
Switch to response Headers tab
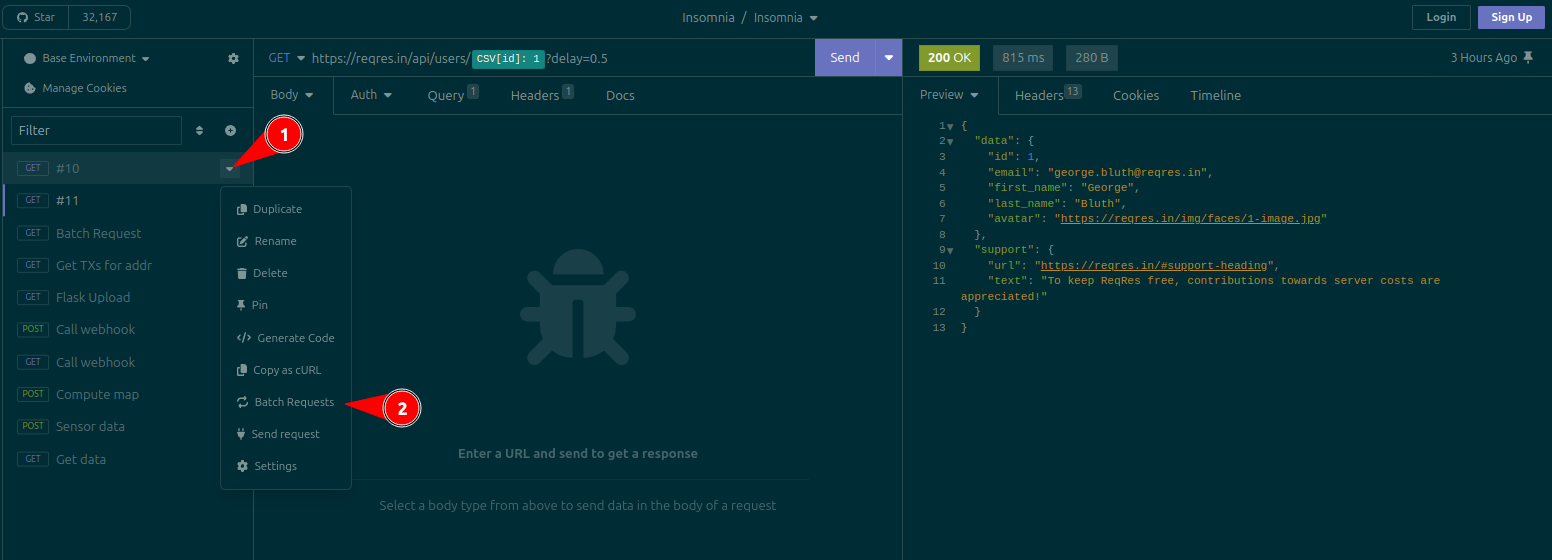(1048, 95)
